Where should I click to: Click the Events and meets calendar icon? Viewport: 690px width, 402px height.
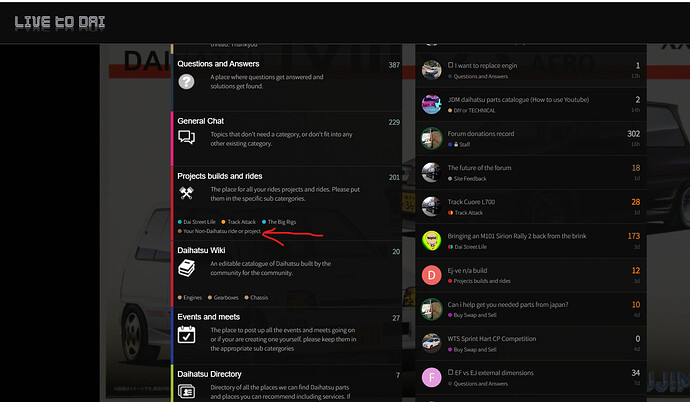pos(186,334)
